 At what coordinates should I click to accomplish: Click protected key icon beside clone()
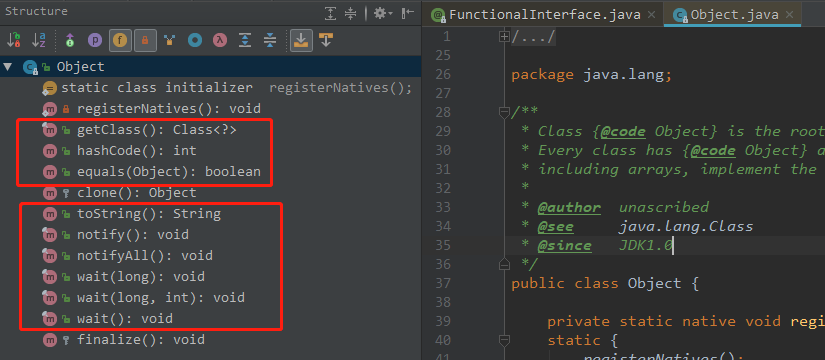tap(66, 194)
